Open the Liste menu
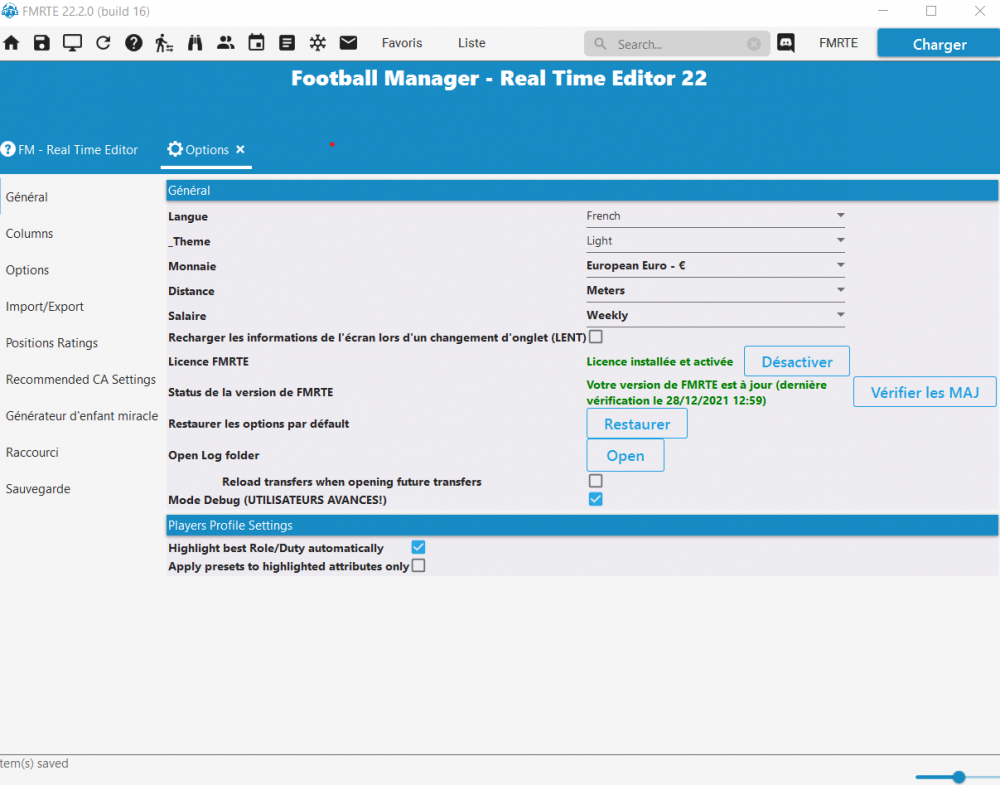Viewport: 1000px width, 785px height. point(471,43)
